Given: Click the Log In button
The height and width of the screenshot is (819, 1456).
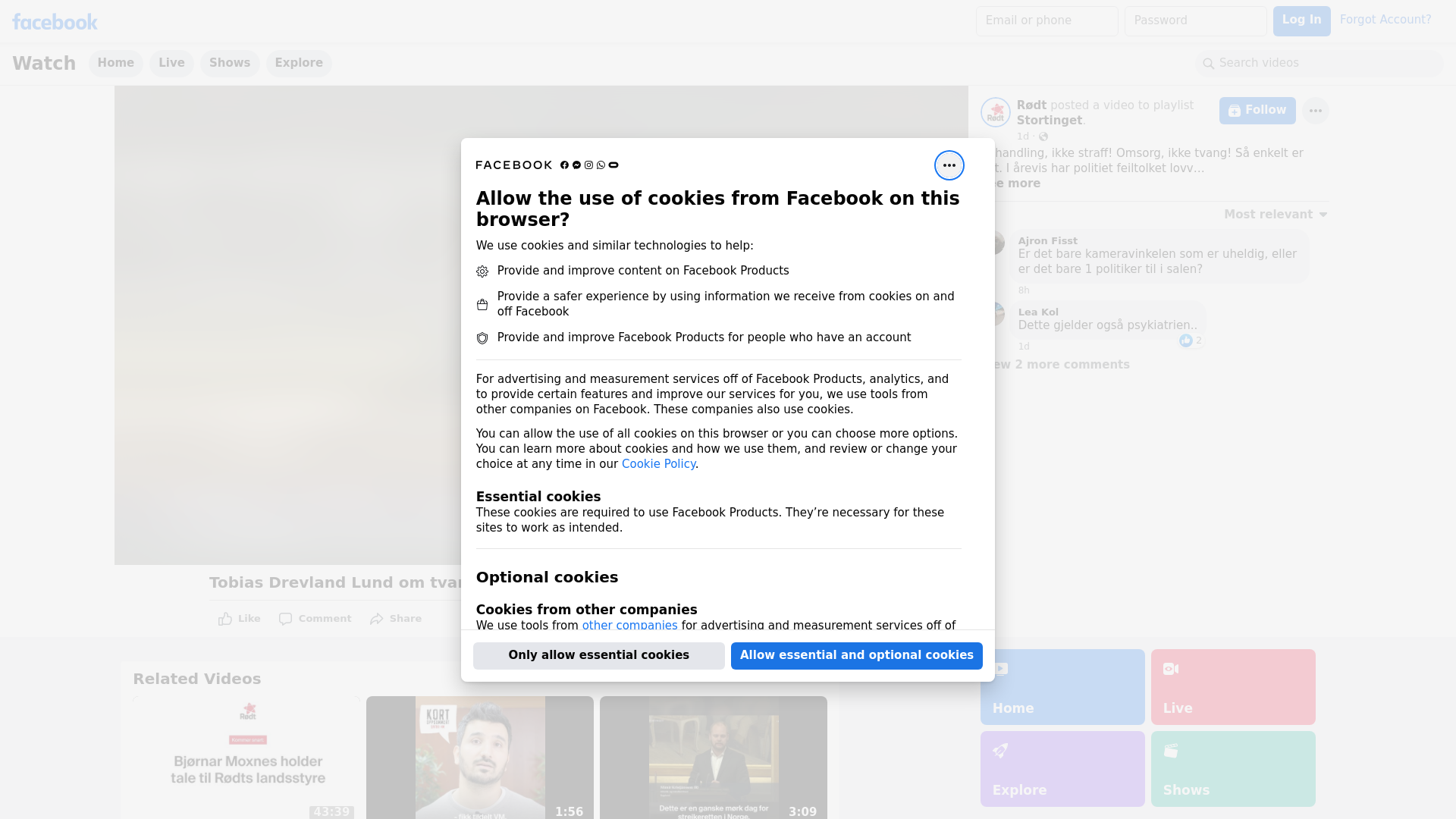Looking at the screenshot, I should pos(1301,20).
